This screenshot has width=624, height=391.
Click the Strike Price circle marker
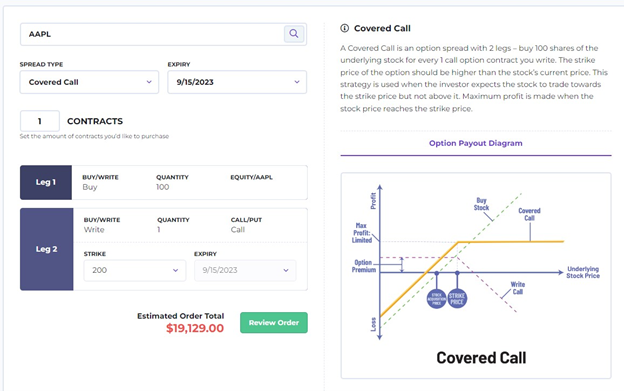457,298
